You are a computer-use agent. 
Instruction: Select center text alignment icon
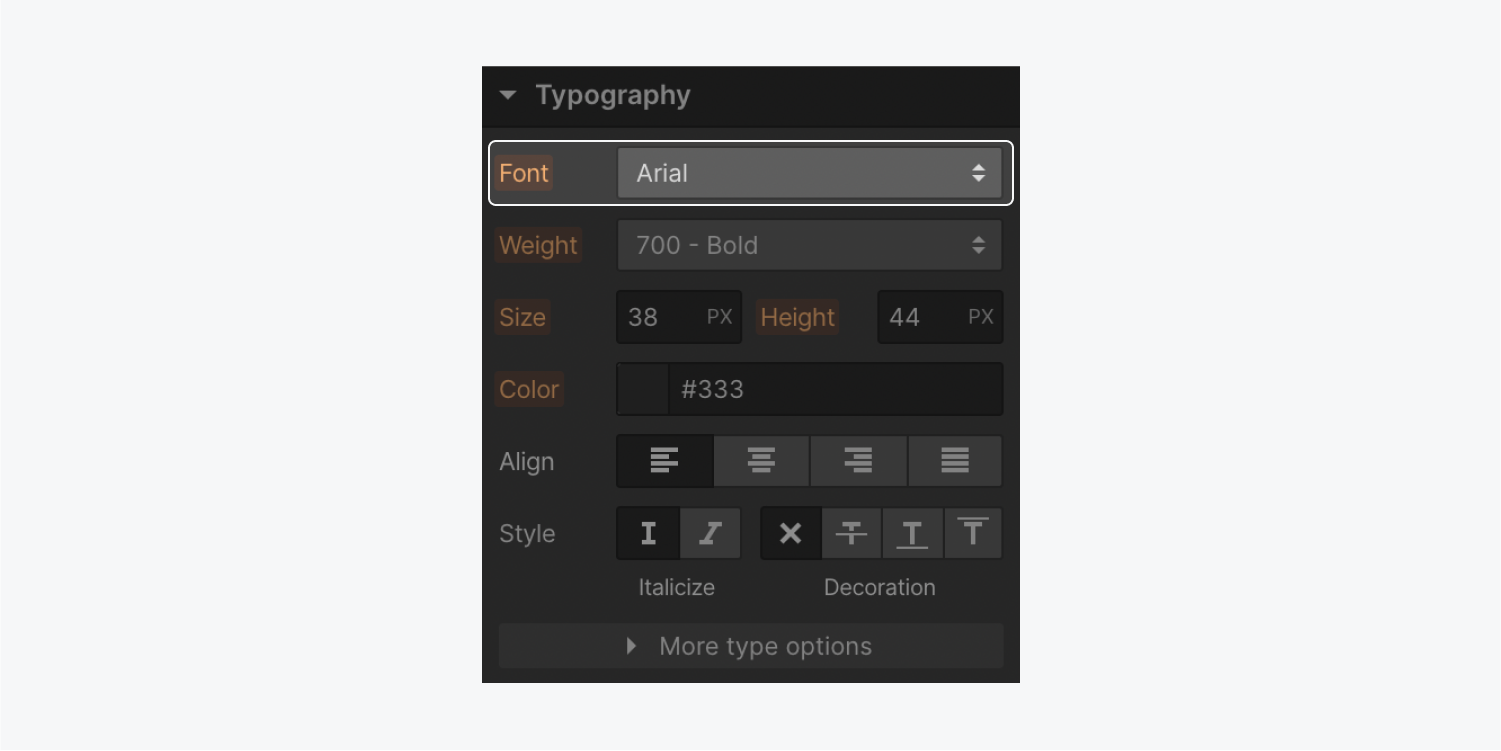(x=761, y=461)
